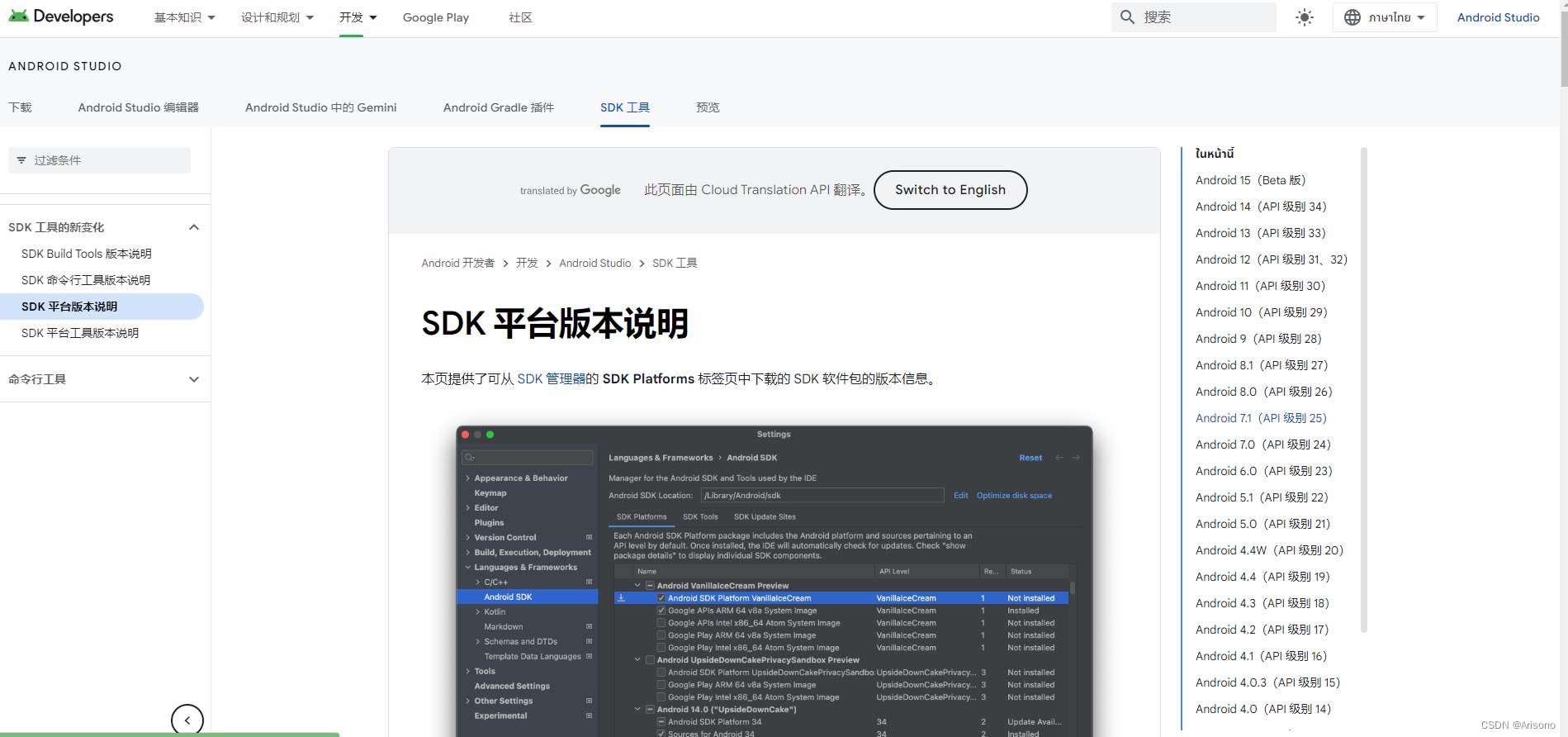Open the 开发 dropdown menu

358,17
